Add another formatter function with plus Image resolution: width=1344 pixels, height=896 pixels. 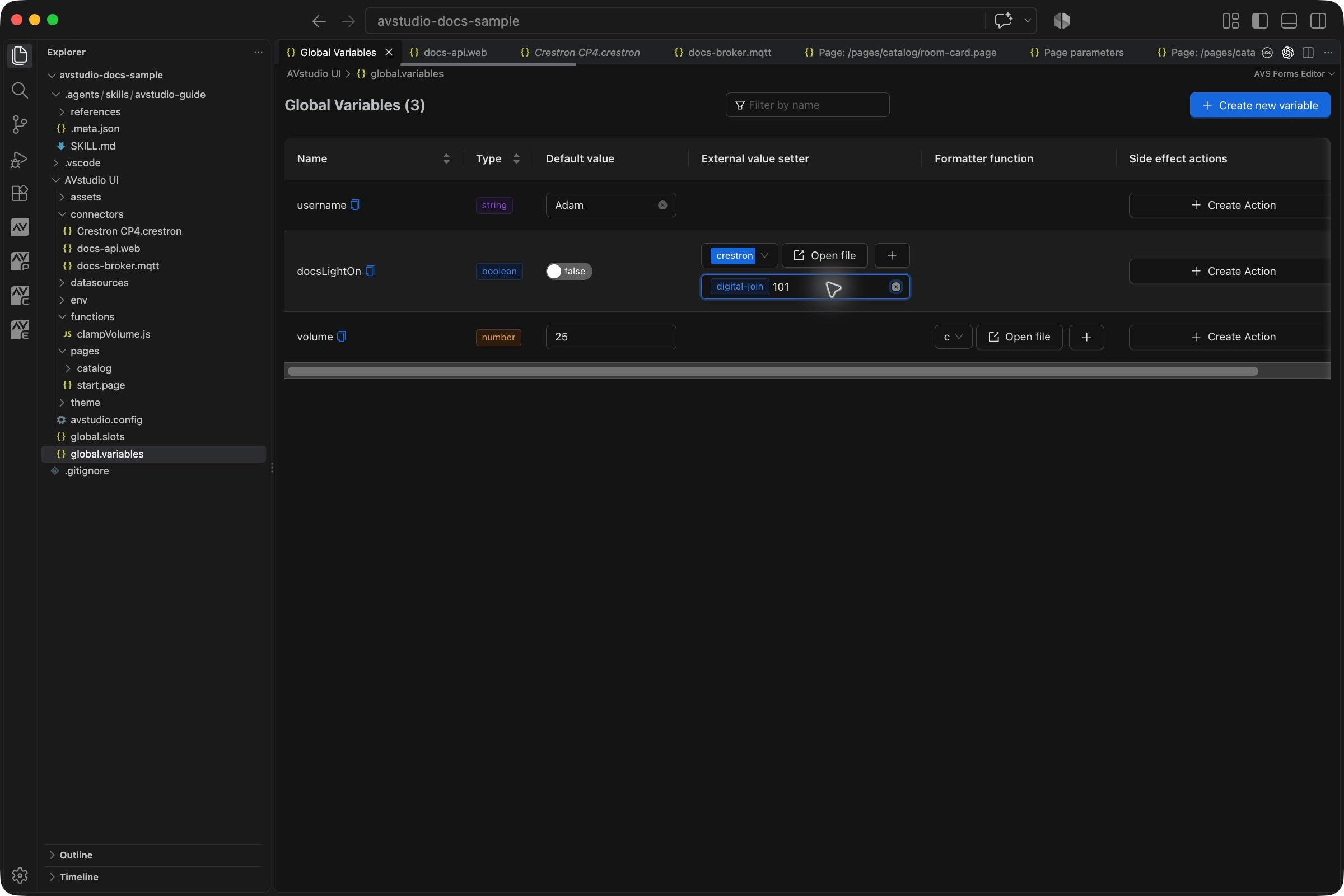click(x=1086, y=337)
